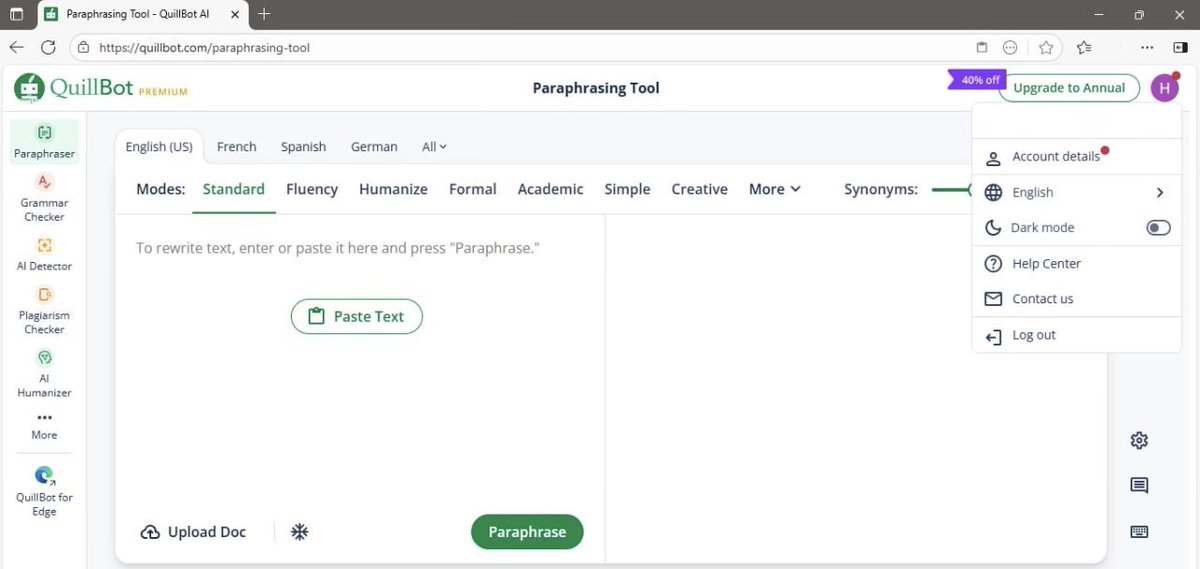Click the clipboard icon in address bar
This screenshot has width=1200, height=569.
pos(982,47)
